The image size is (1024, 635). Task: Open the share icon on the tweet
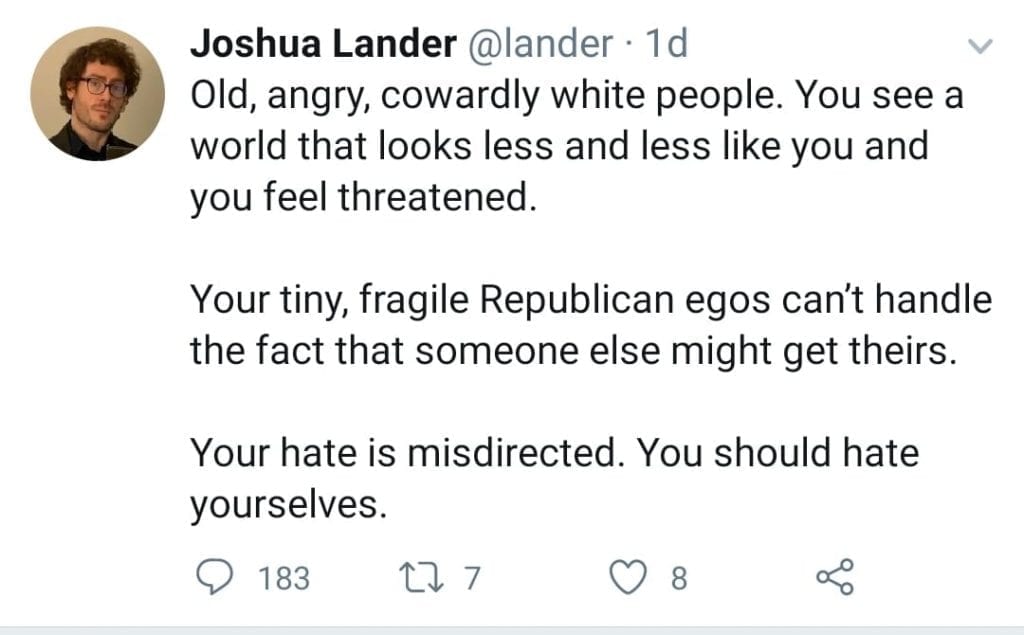(x=835, y=577)
